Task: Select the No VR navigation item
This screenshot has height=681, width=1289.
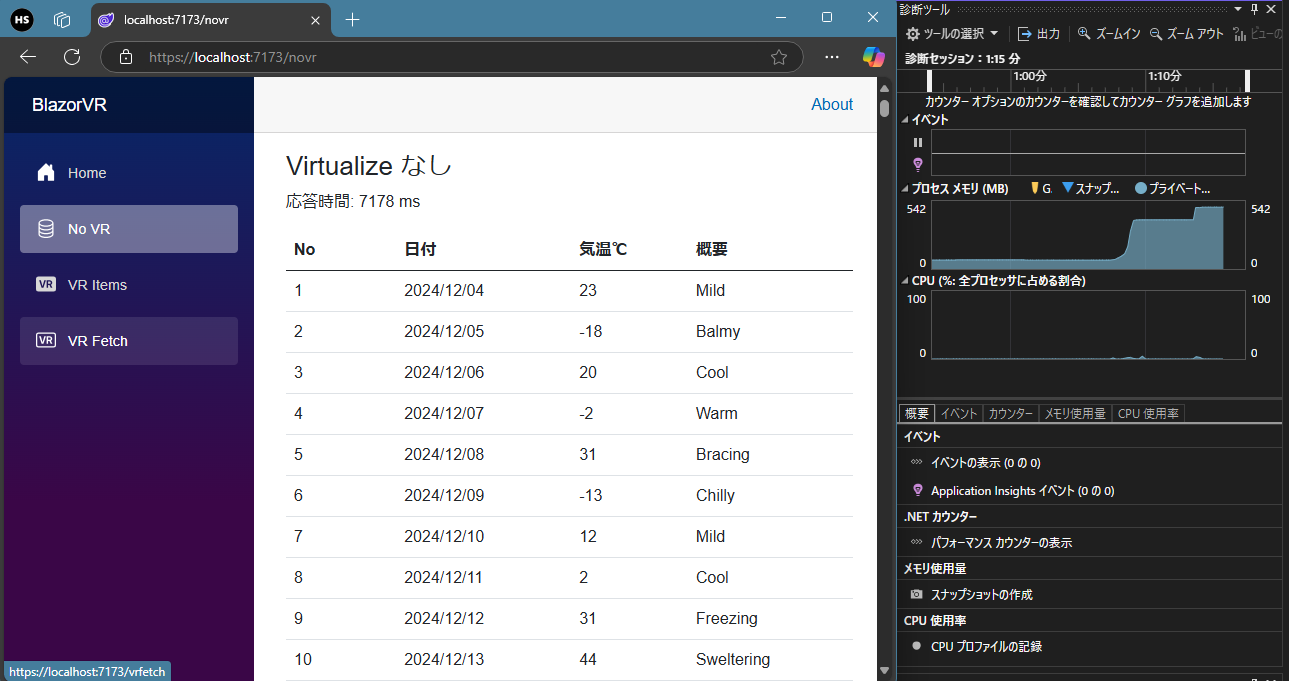Action: [x=129, y=229]
